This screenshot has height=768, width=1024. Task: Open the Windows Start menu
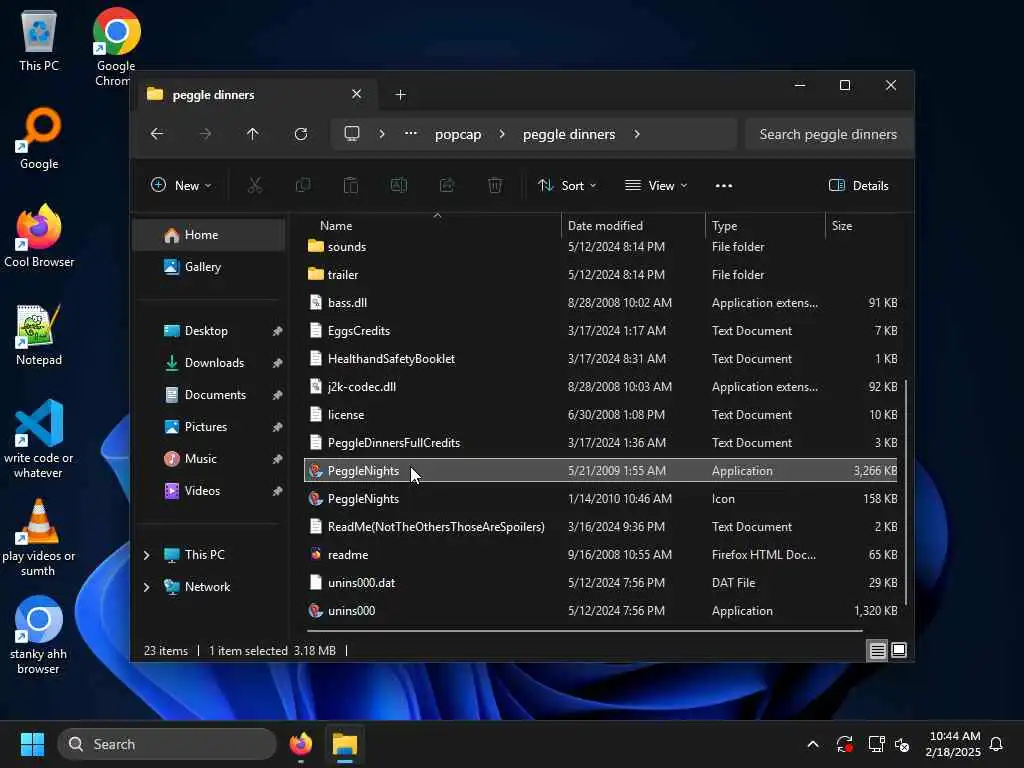(32, 744)
